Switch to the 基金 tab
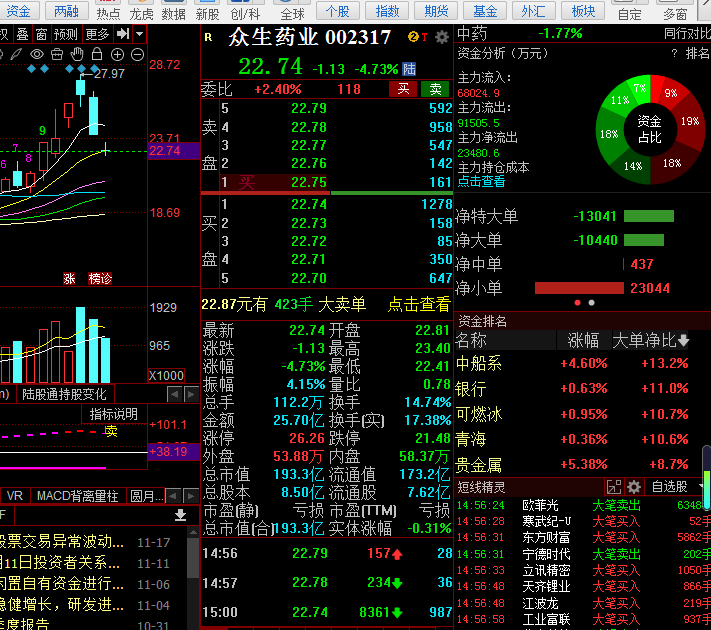The height and width of the screenshot is (630, 711). click(x=485, y=10)
